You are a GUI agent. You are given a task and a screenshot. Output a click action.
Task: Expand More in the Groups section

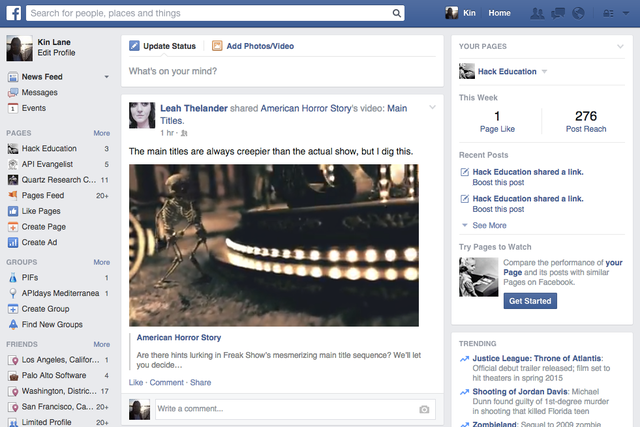coord(102,262)
